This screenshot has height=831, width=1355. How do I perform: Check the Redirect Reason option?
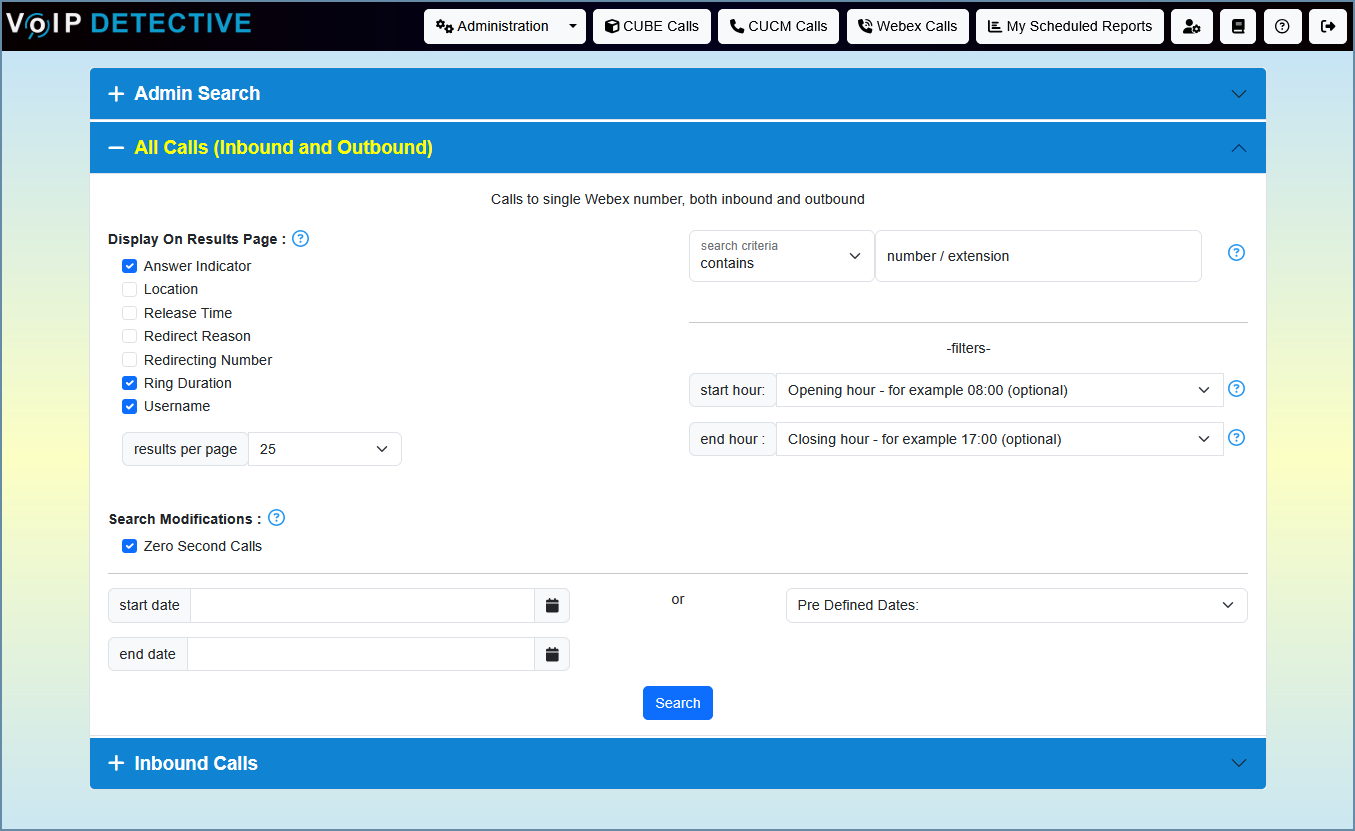pyautogui.click(x=129, y=336)
